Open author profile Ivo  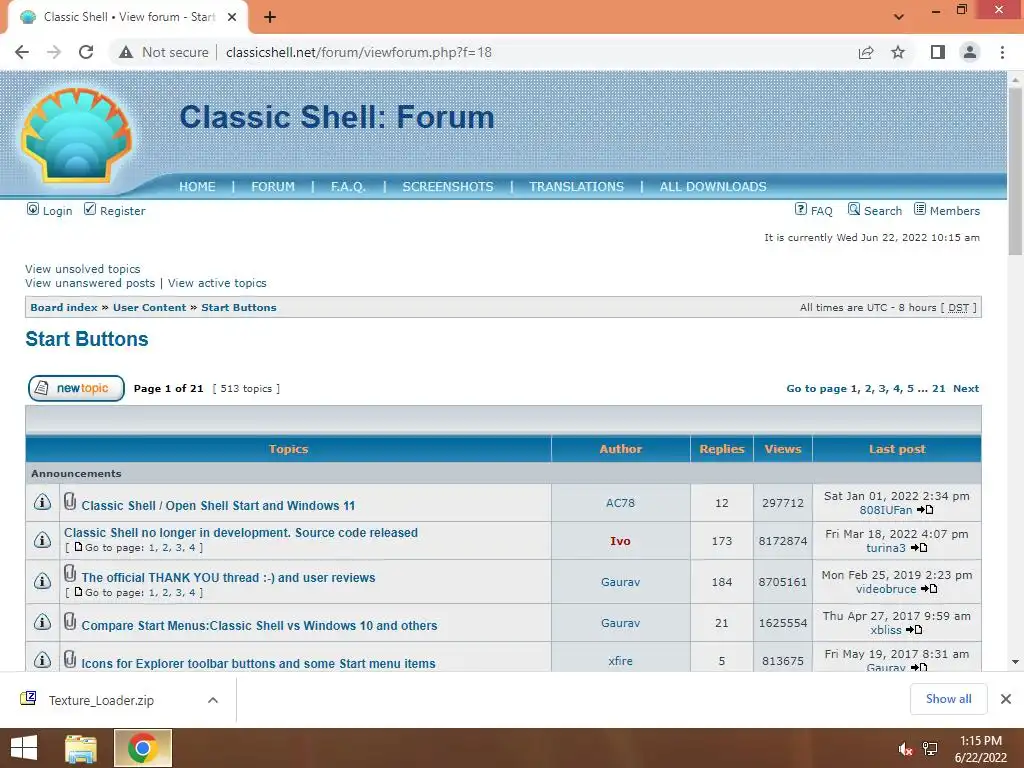(x=620, y=541)
